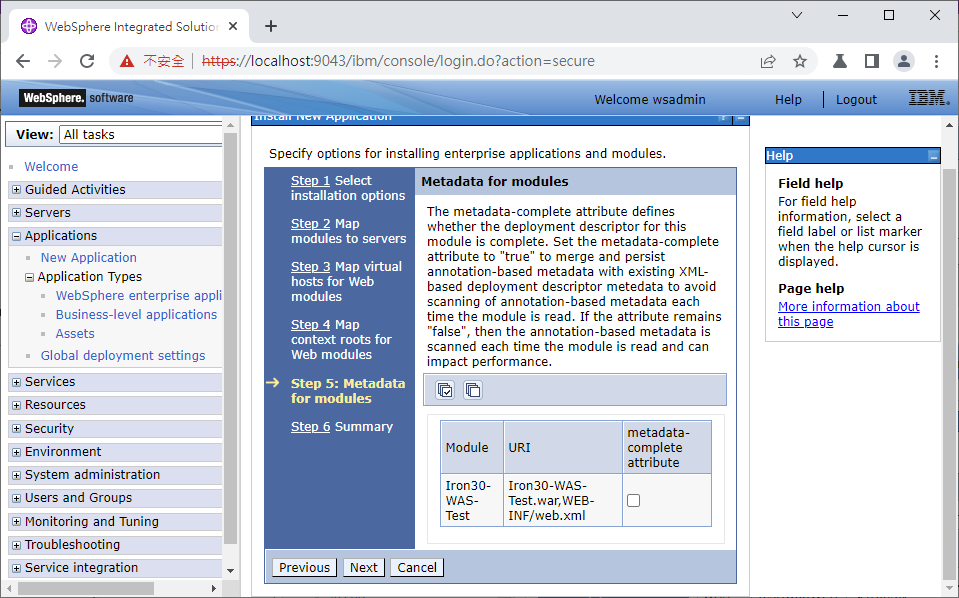This screenshot has width=959, height=598.
Task: Open Global deployment settings link
Action: 123,355
